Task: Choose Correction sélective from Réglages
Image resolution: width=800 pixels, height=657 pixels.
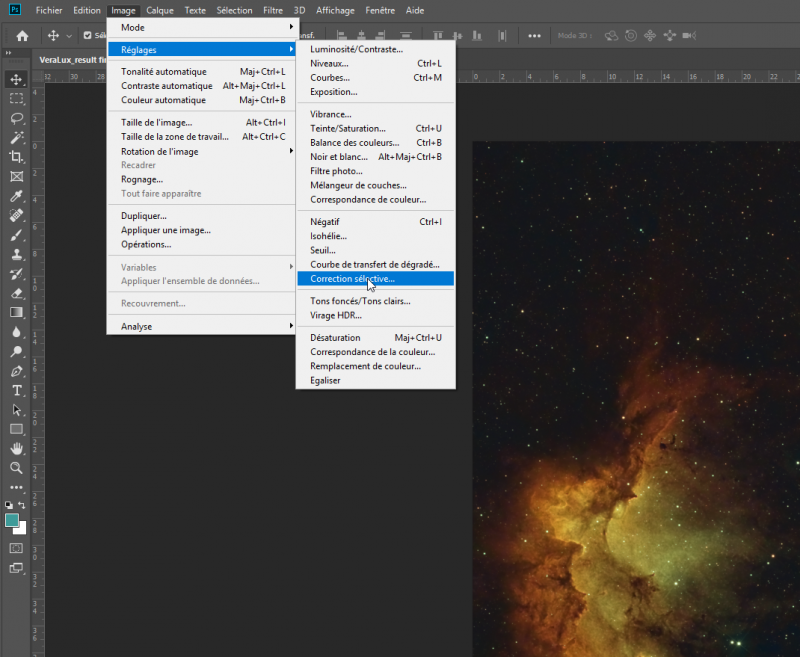Action: click(376, 279)
